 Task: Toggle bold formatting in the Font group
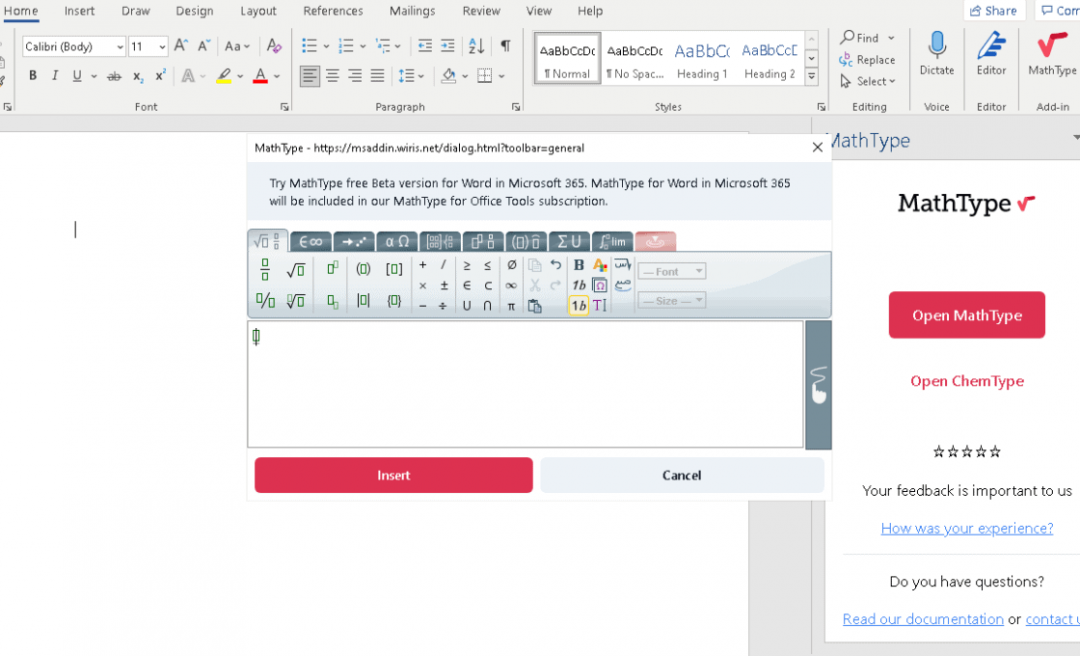(33, 75)
